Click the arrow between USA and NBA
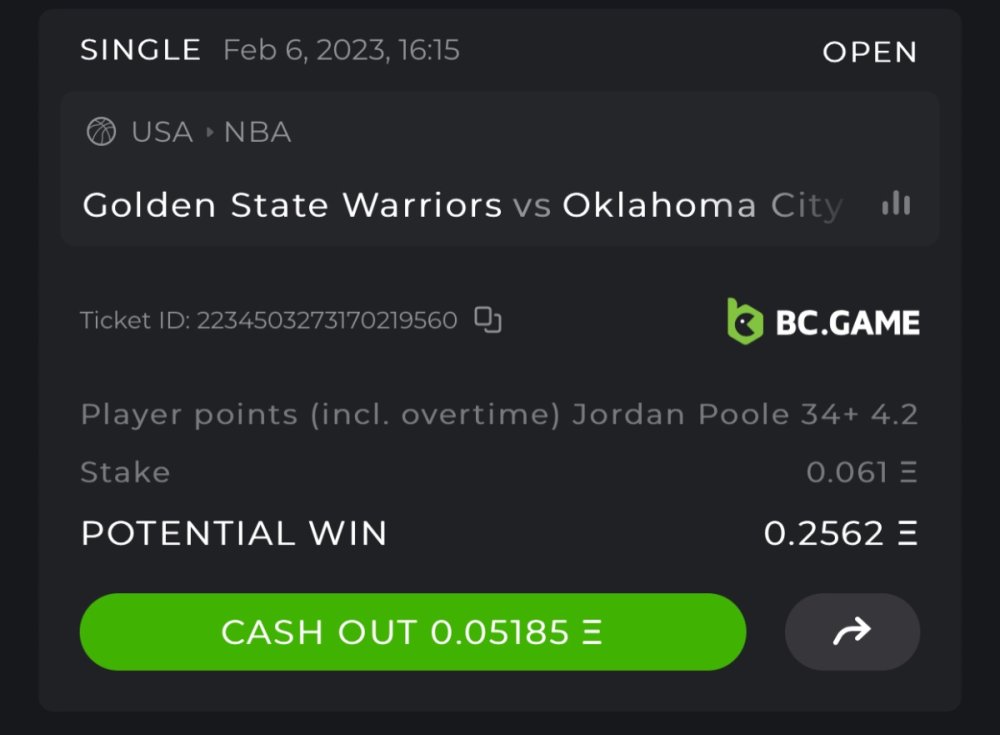Screen dimensions: 1000x735 click(209, 132)
